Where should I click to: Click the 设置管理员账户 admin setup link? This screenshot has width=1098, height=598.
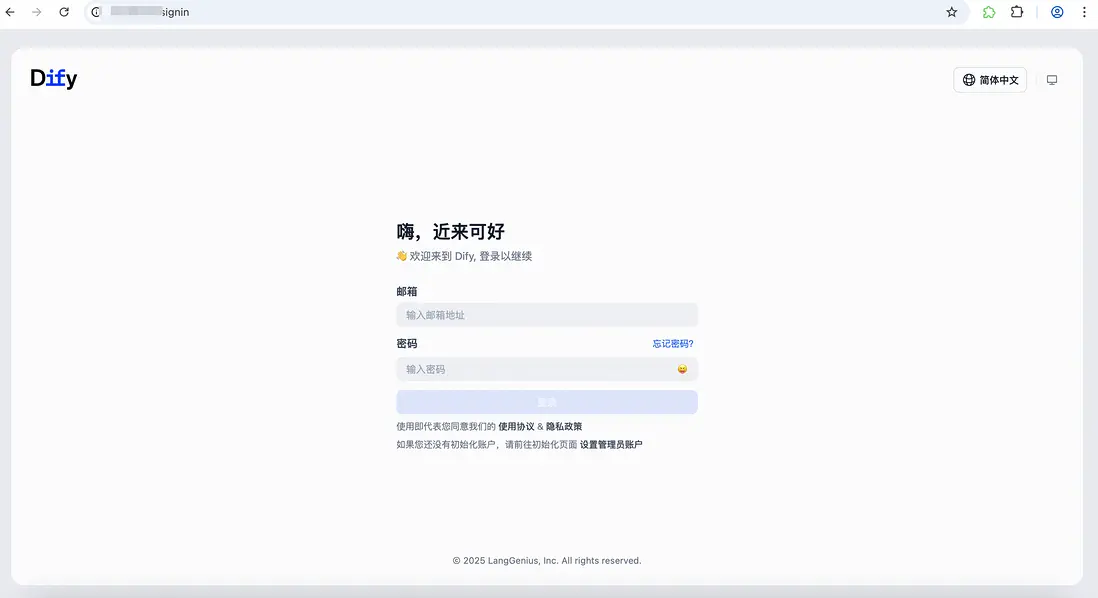611,443
